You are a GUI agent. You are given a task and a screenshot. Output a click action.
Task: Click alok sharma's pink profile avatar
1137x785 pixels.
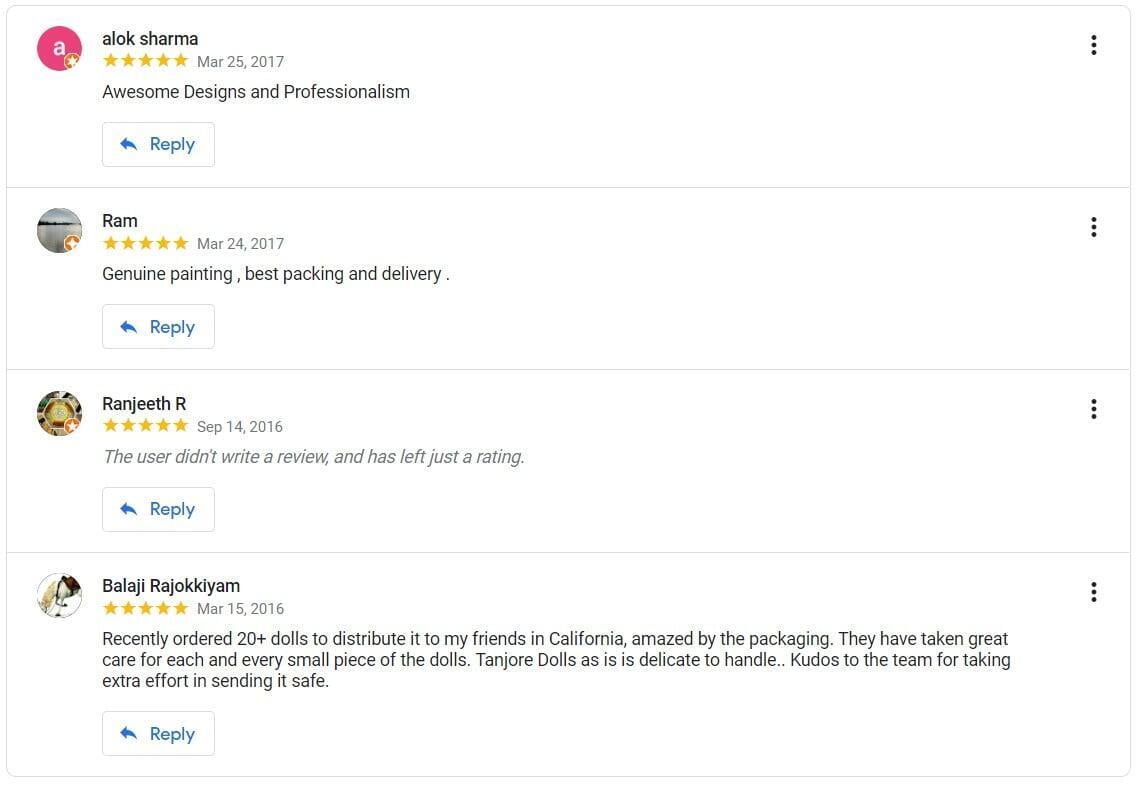59,48
